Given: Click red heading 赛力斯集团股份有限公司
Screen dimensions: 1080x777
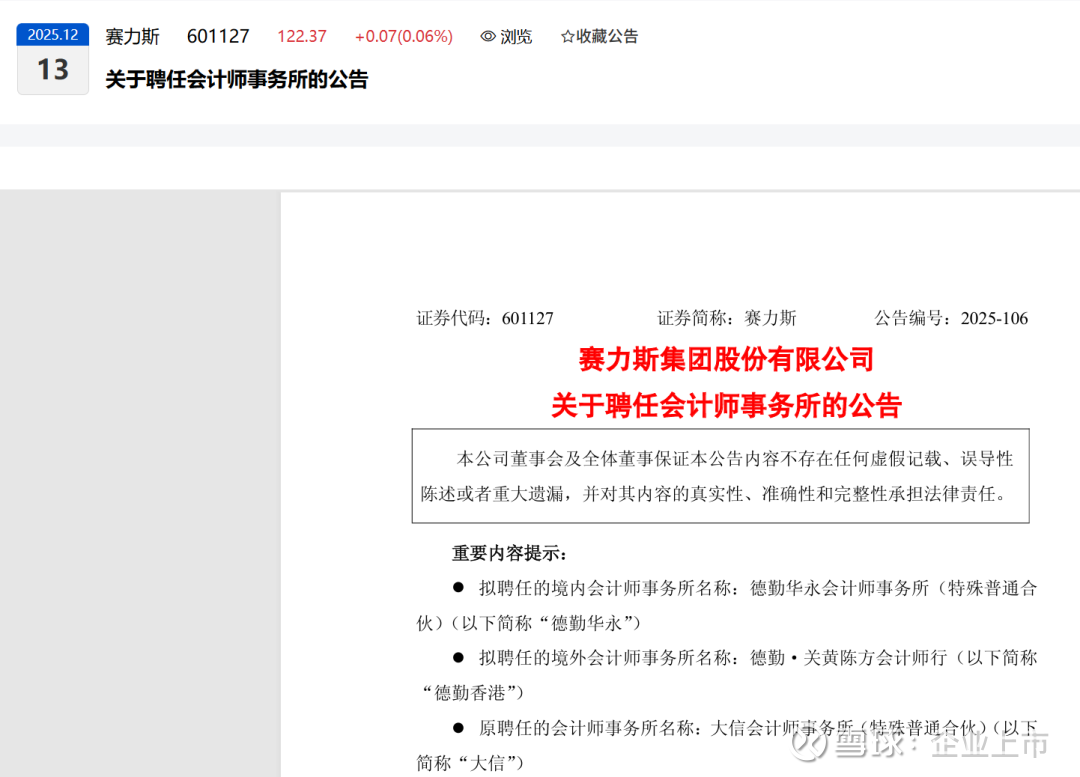Looking at the screenshot, I should point(727,359).
